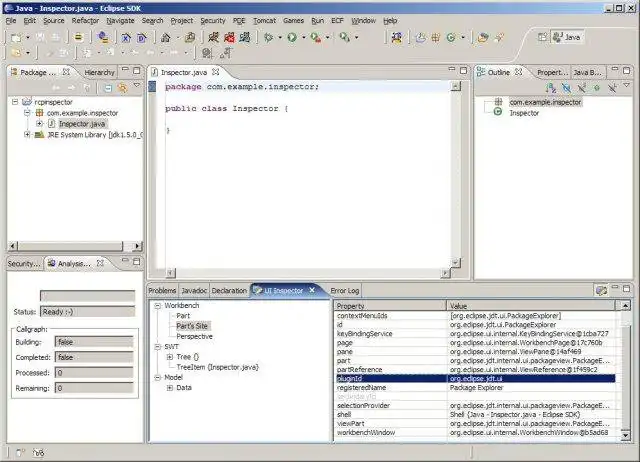
Task: Click the Value column header
Action: click(531, 306)
